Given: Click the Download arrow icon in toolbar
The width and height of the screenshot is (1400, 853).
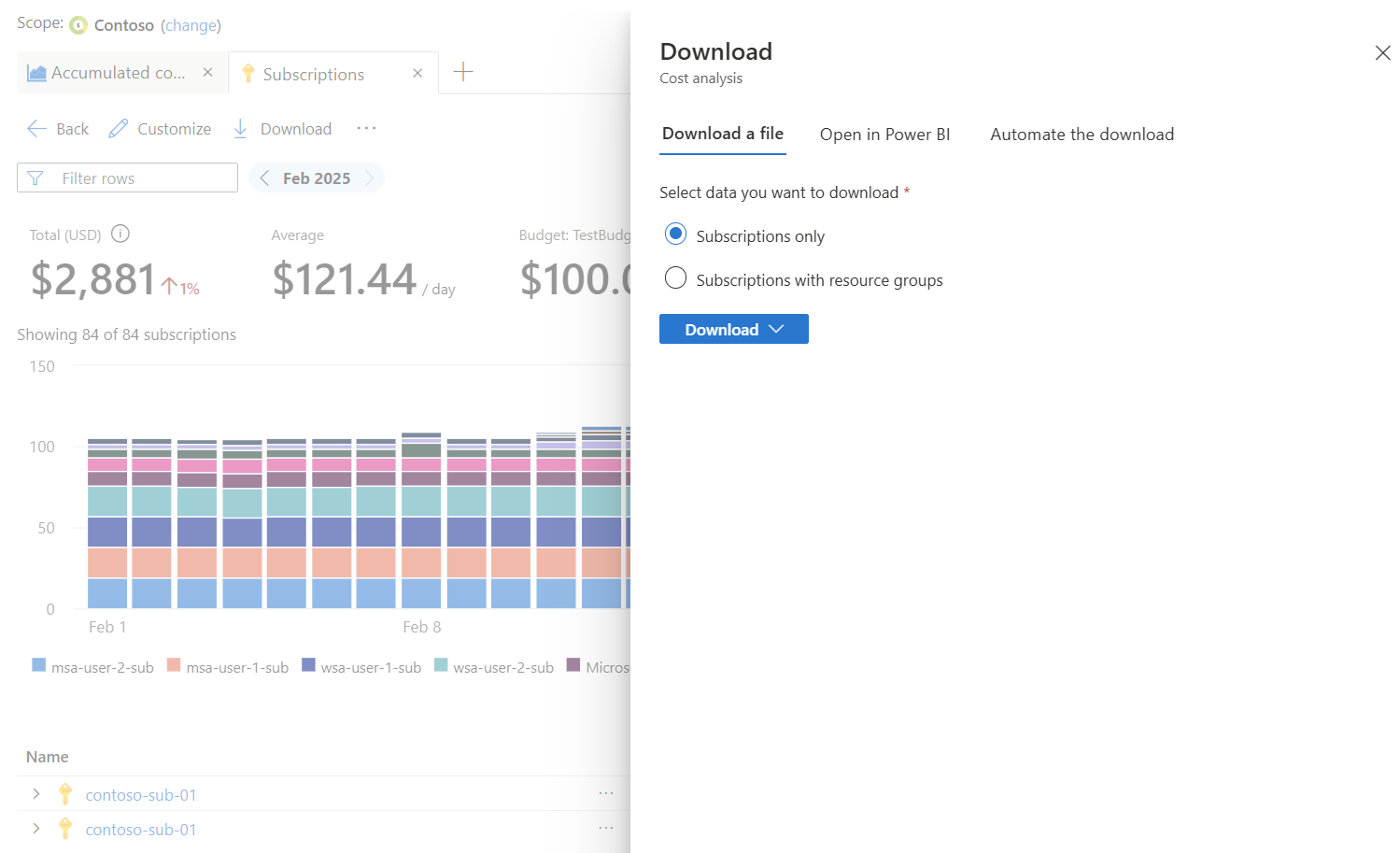Looking at the screenshot, I should tap(240, 129).
